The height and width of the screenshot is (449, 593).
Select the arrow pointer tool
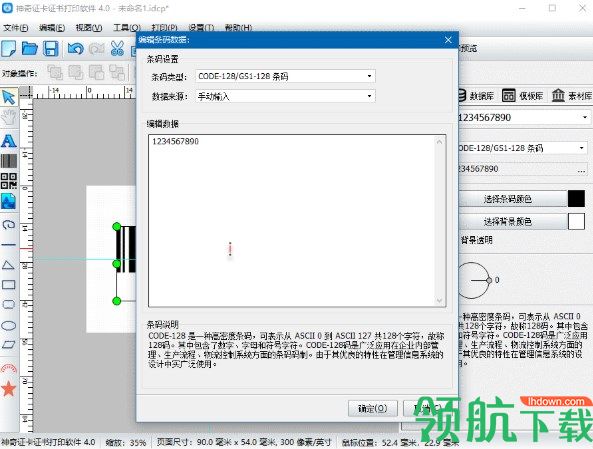point(9,97)
